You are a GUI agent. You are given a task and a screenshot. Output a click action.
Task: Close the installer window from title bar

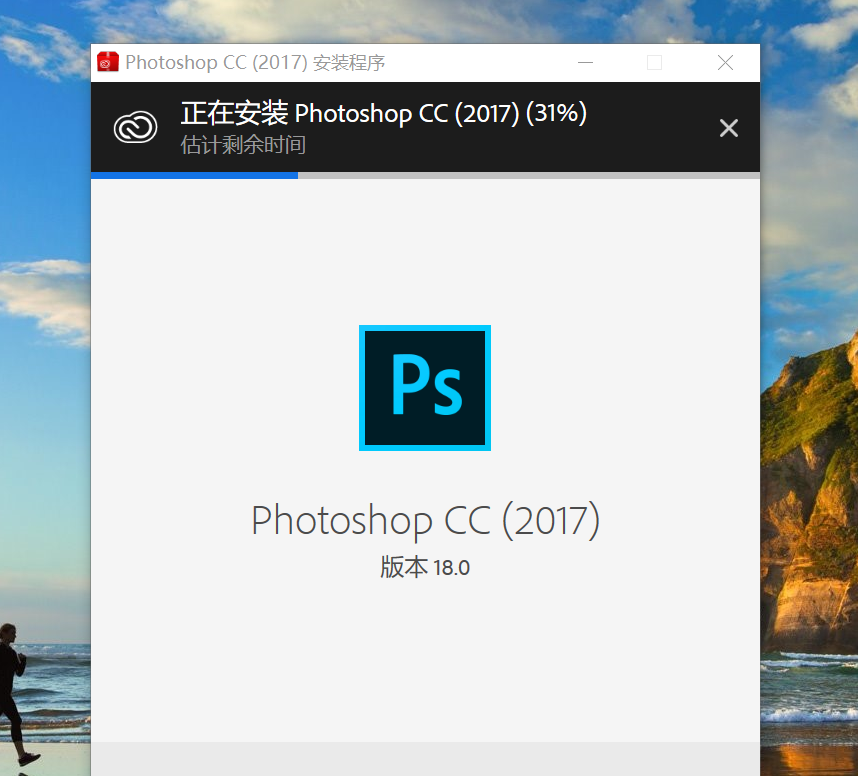(726, 63)
